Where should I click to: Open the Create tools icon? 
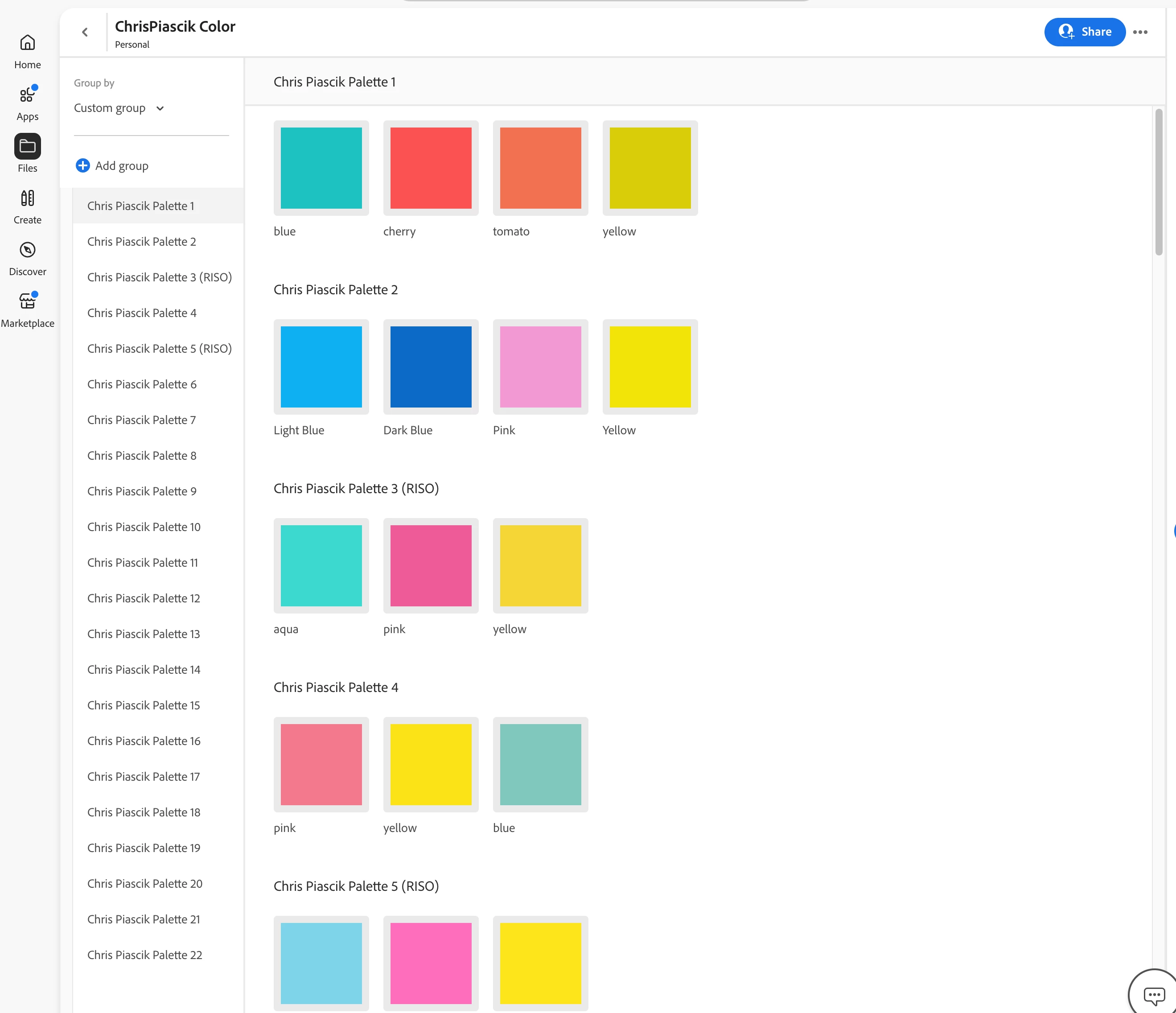[x=27, y=198]
